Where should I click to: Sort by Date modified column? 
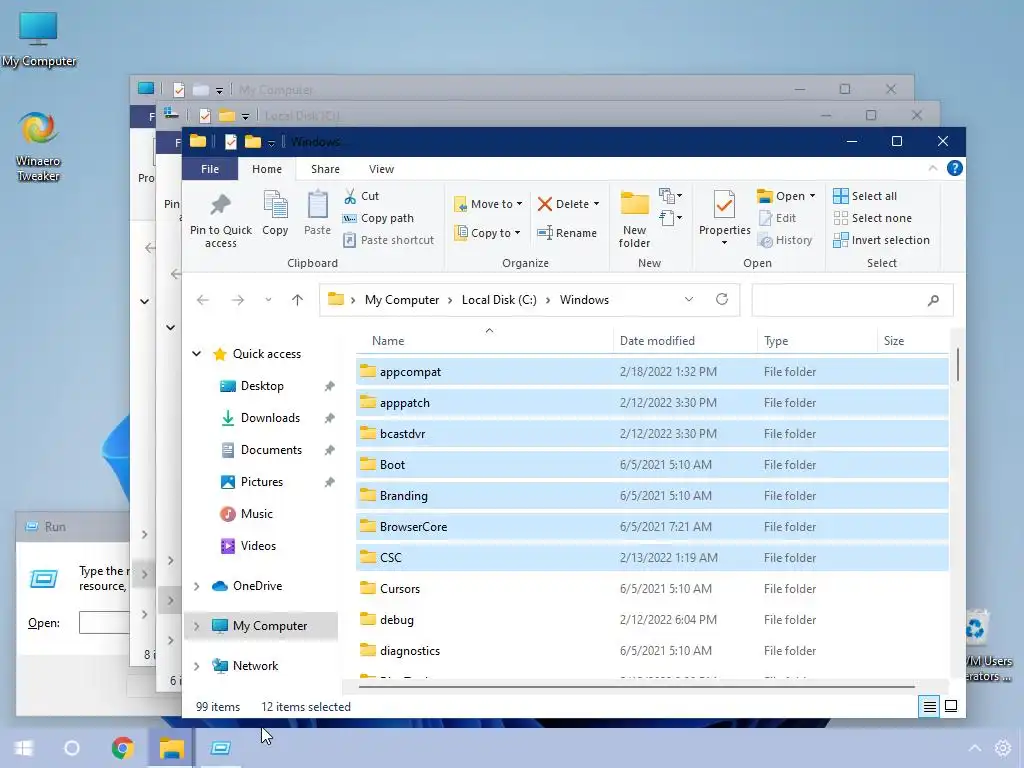click(x=684, y=340)
